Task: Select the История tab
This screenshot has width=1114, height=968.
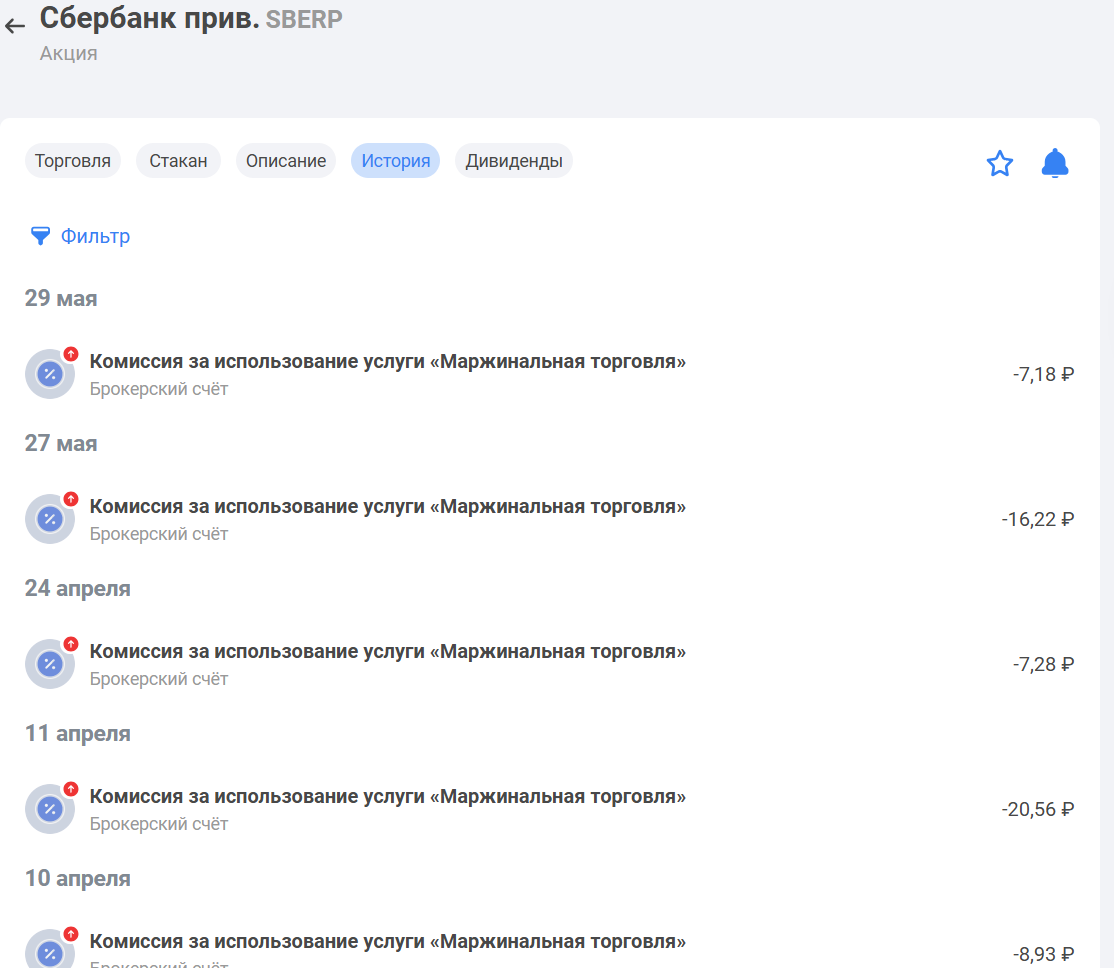Action: pyautogui.click(x=396, y=161)
